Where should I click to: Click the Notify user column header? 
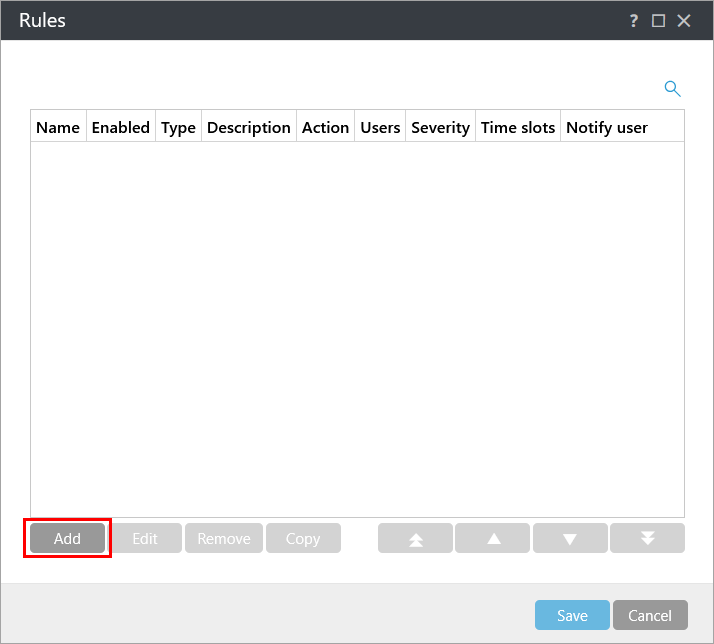607,127
